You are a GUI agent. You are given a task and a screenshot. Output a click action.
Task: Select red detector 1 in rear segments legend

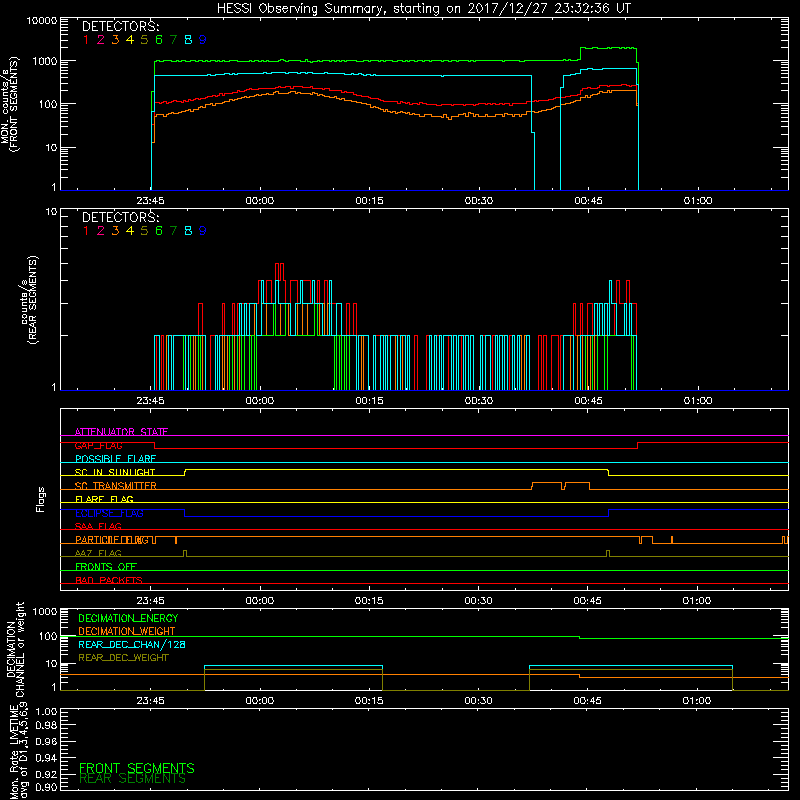[86, 231]
